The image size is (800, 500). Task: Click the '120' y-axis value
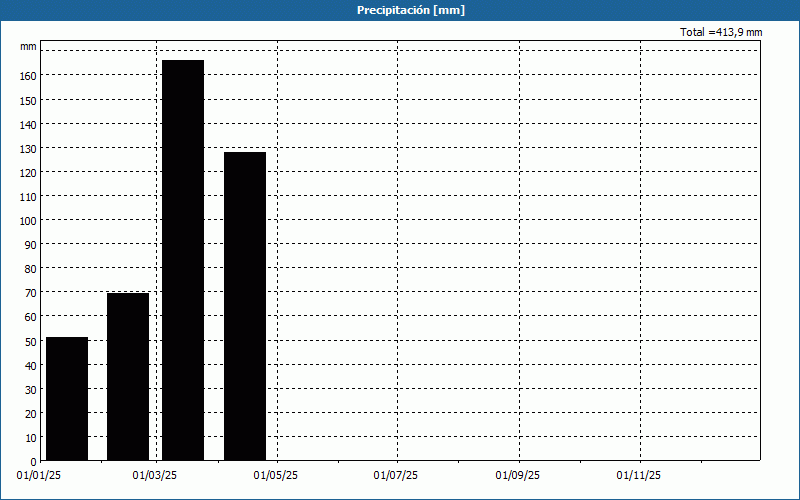pyautogui.click(x=29, y=173)
